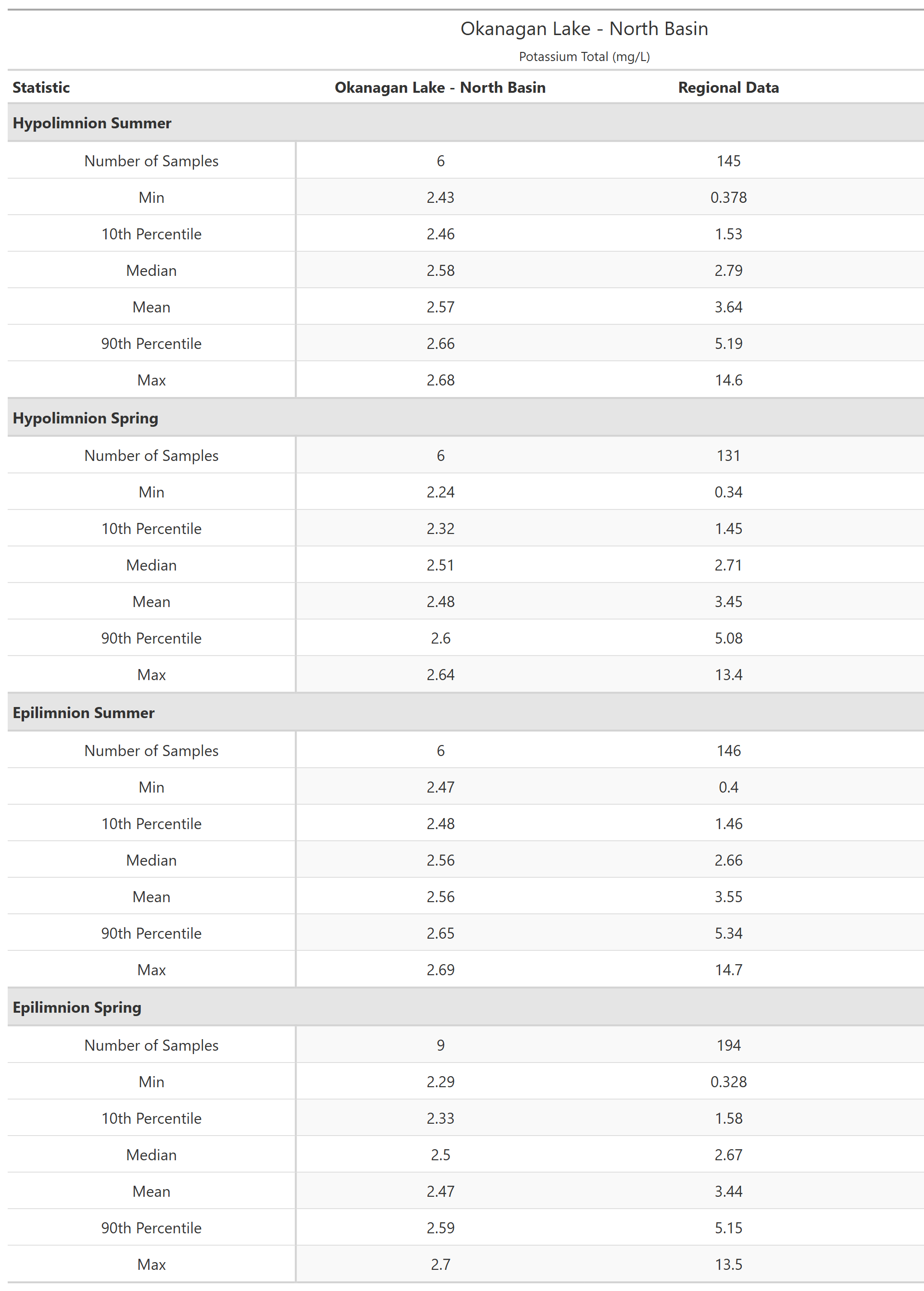Select the Hypolimnion Spring max value 2.64
The height and width of the screenshot is (1291, 924).
[440, 674]
